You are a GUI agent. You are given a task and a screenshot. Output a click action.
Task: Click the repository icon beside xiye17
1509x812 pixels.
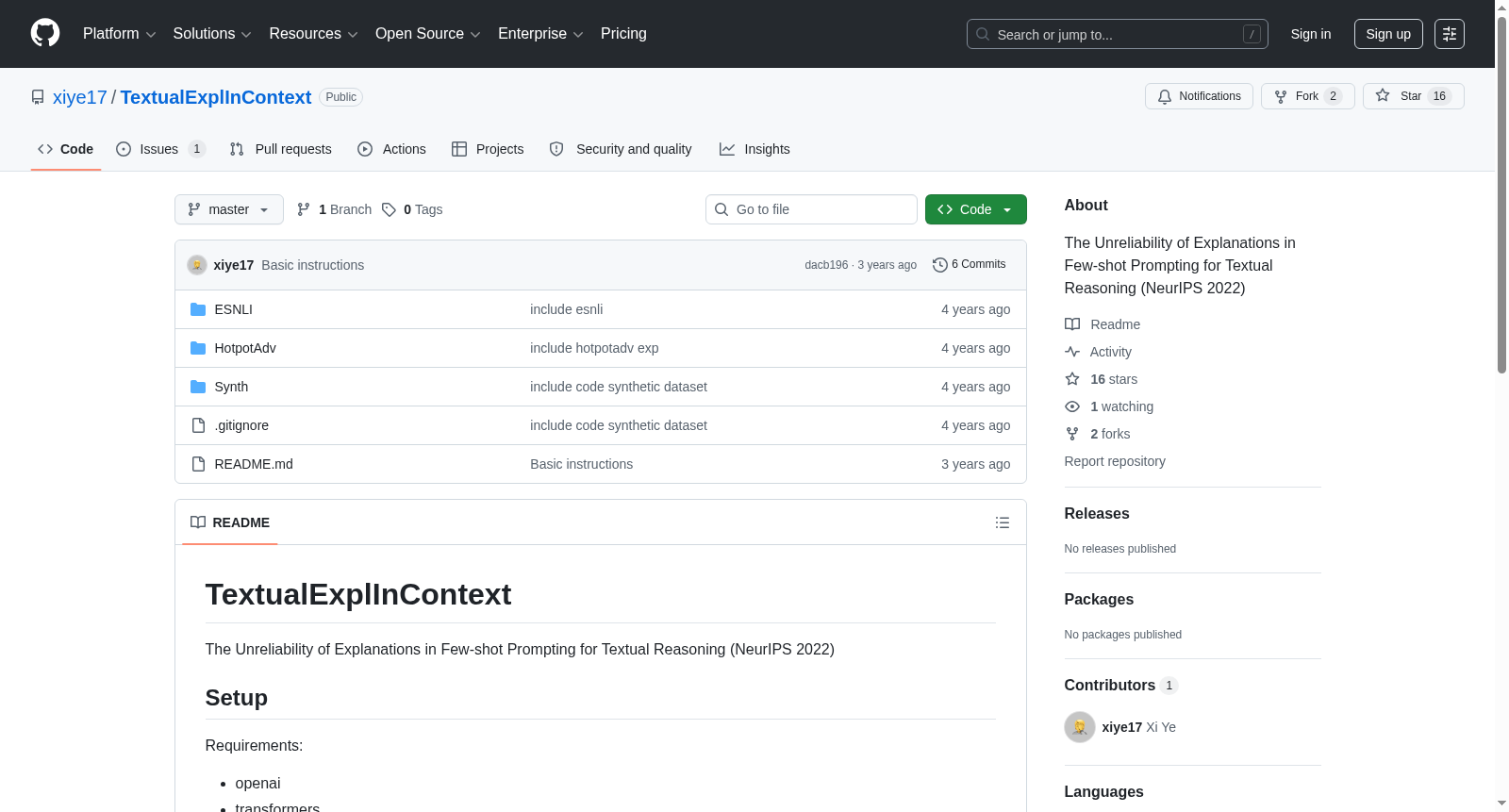click(38, 97)
